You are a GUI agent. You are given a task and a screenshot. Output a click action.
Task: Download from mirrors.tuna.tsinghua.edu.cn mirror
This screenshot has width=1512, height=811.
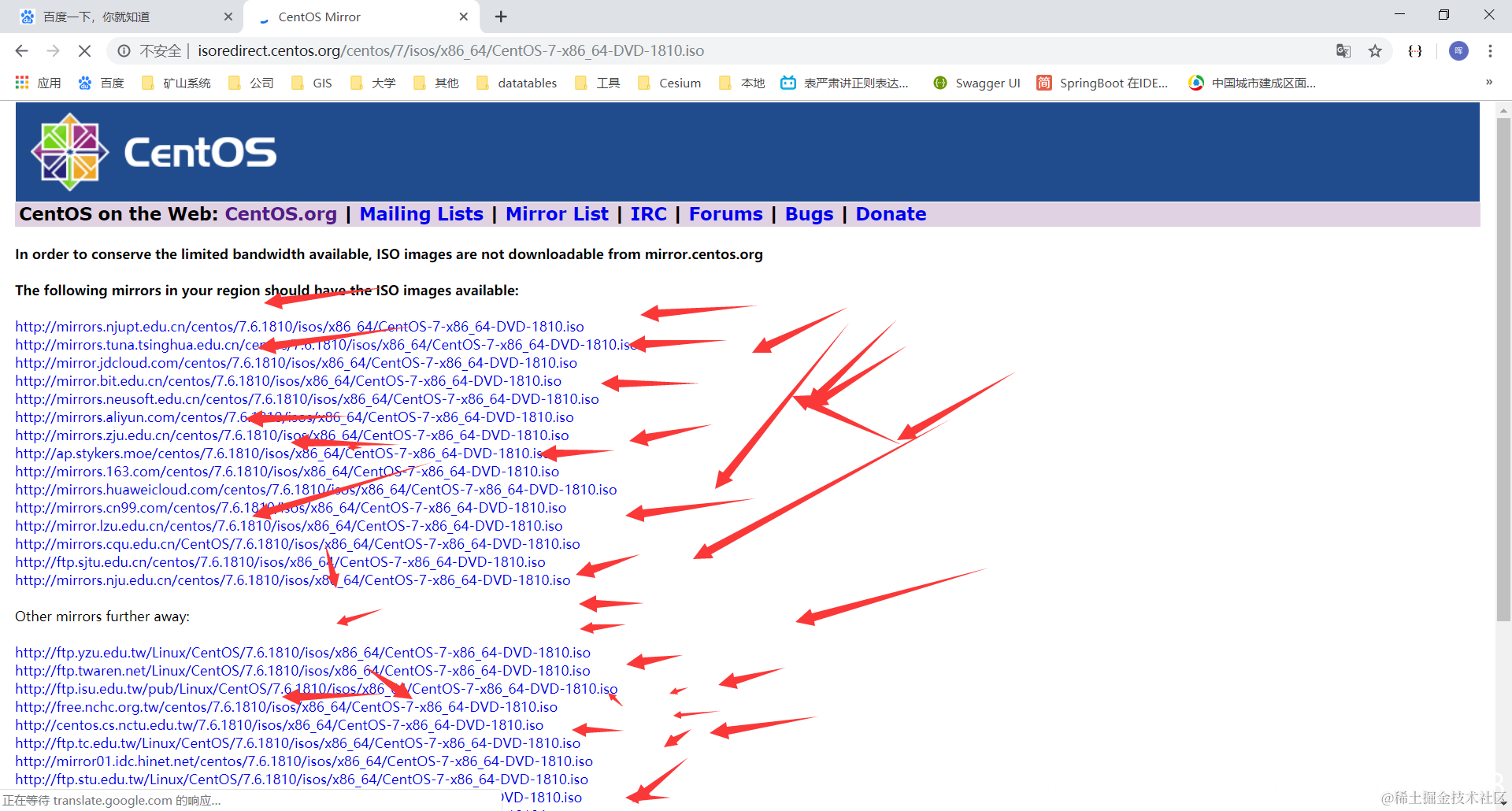[325, 345]
